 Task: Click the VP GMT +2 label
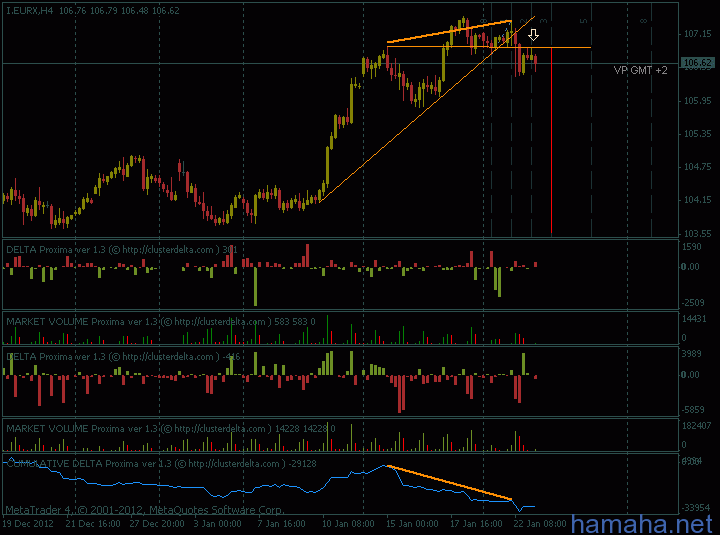[641, 70]
